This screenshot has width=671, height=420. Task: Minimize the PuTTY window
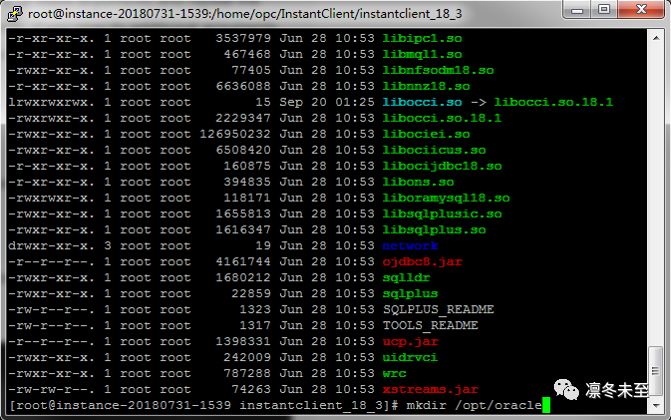point(576,9)
